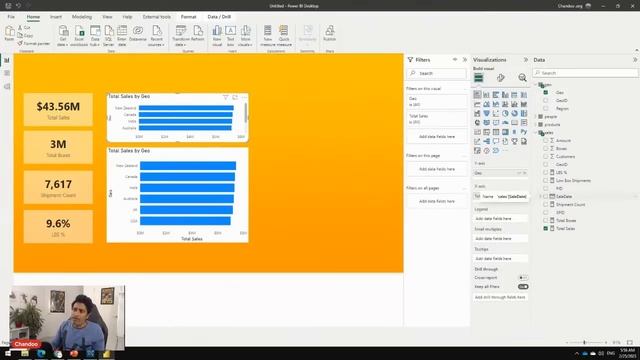Uncheck the Geo field checkbox
This screenshot has width=640, height=360.
point(546,92)
